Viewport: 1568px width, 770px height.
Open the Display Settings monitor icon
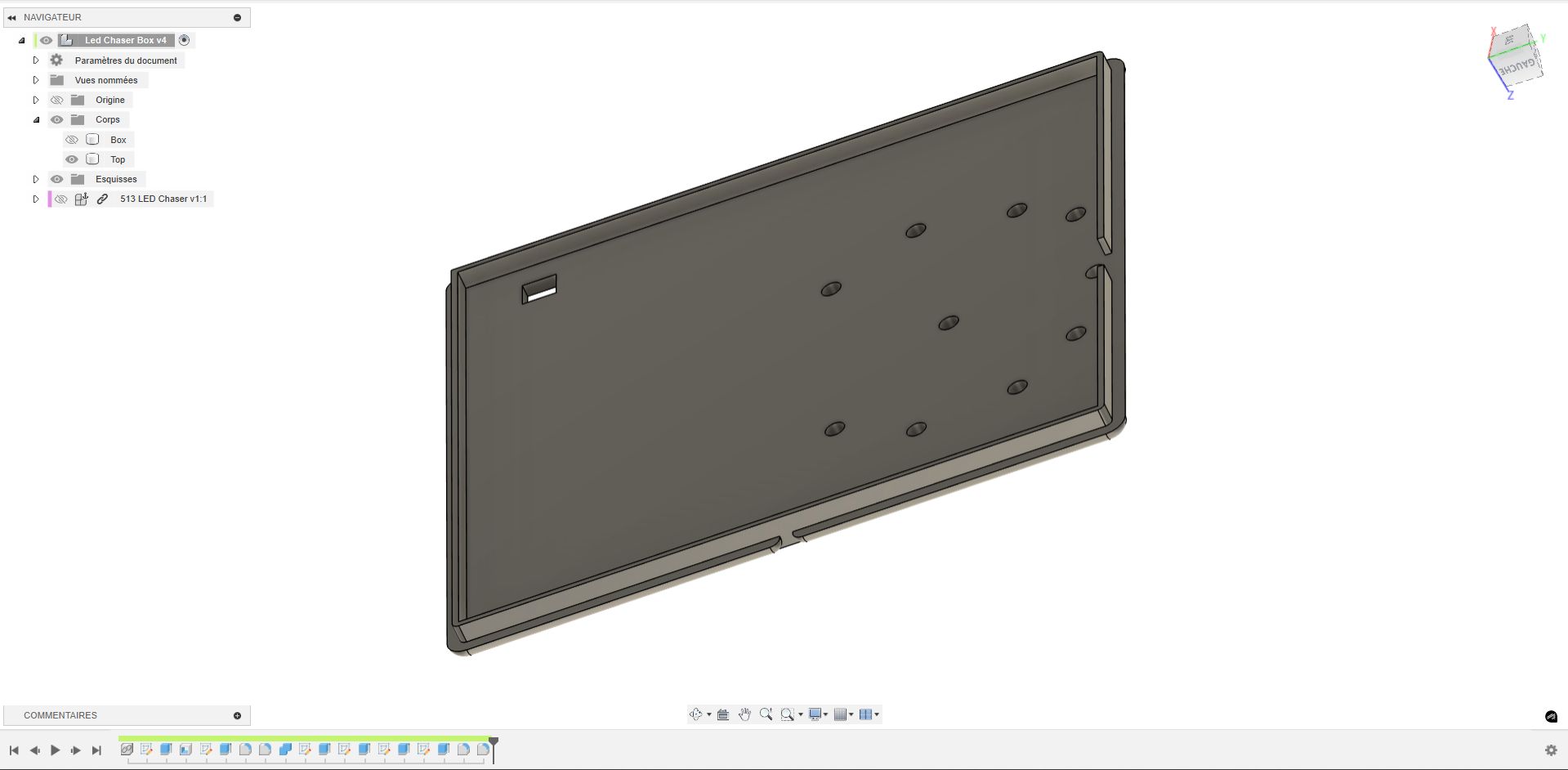[x=815, y=714]
